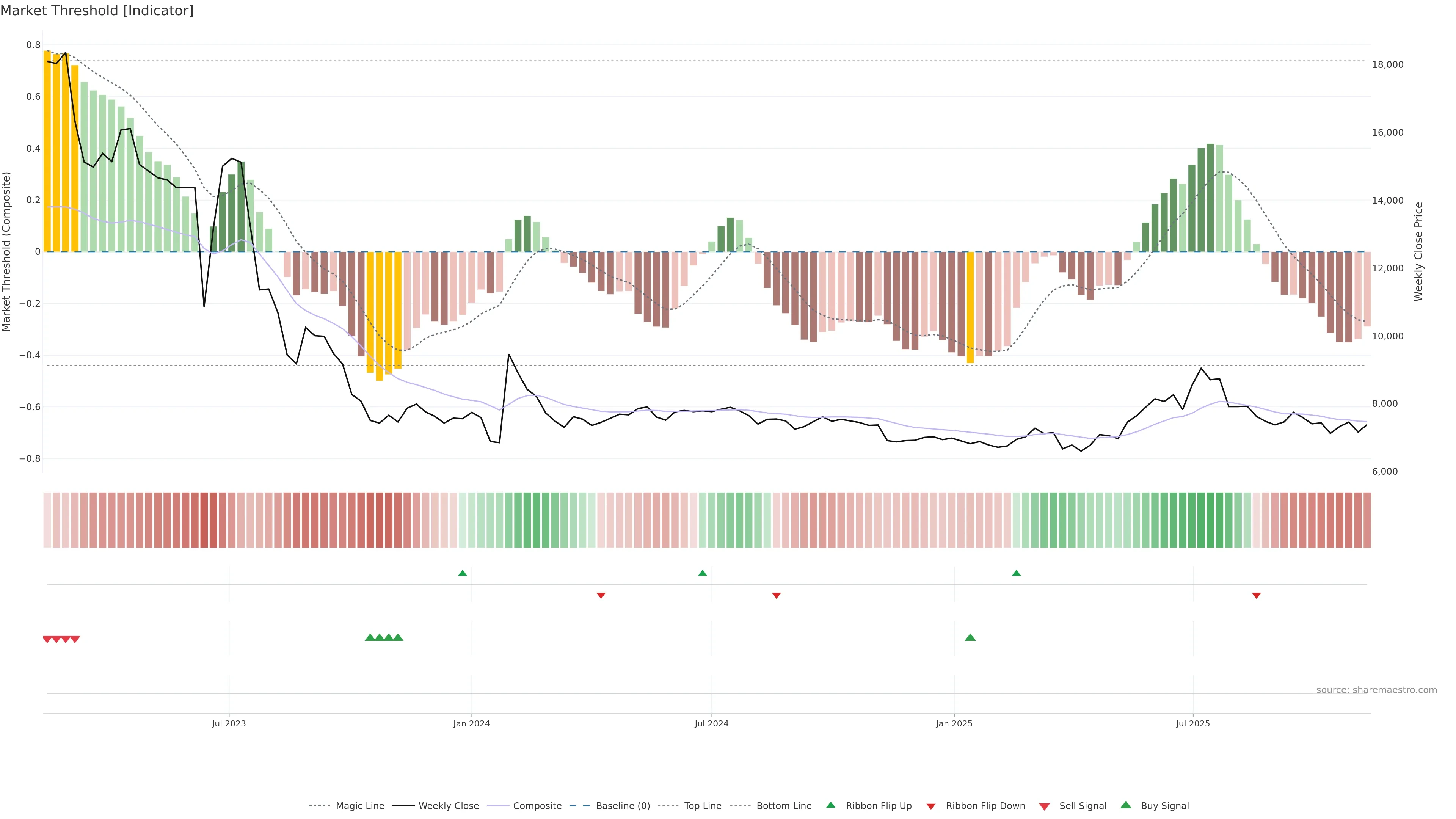Click the Ribbon Flip Up marker near Jan 2024
The width and height of the screenshot is (1456, 819).
click(462, 573)
